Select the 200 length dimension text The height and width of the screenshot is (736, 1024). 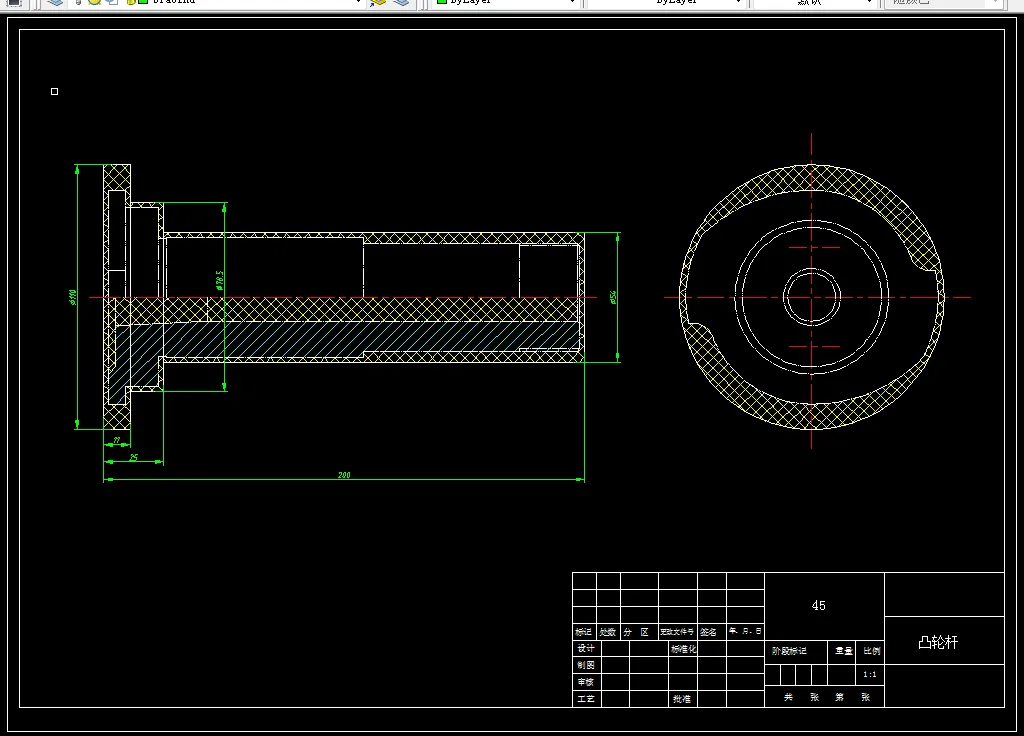[344, 475]
